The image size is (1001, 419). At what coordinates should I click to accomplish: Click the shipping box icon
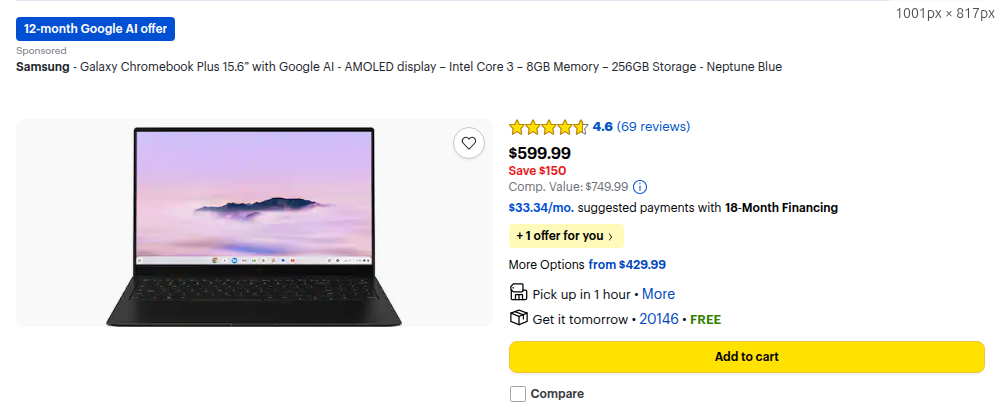pos(518,317)
